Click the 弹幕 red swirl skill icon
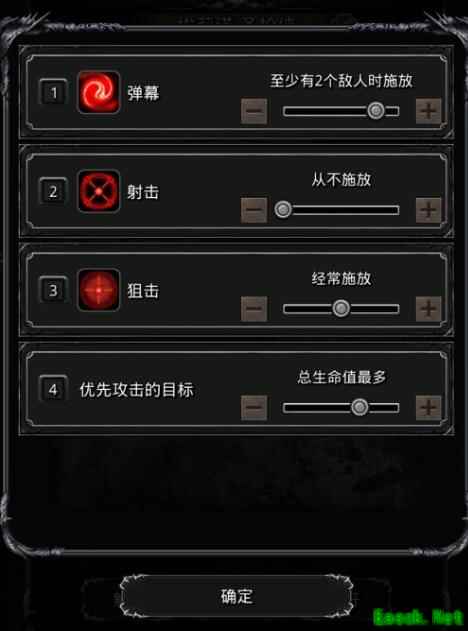 tap(99, 92)
